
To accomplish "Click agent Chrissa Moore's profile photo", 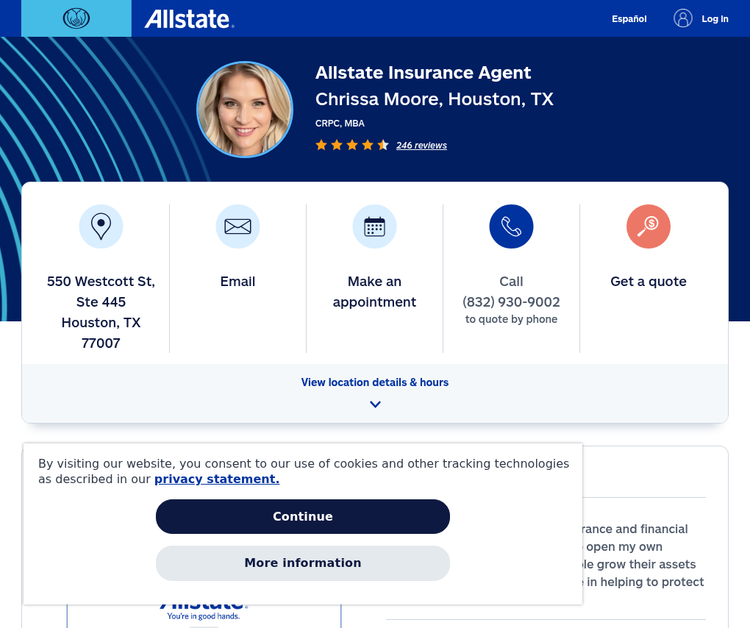I will pyautogui.click(x=245, y=110).
